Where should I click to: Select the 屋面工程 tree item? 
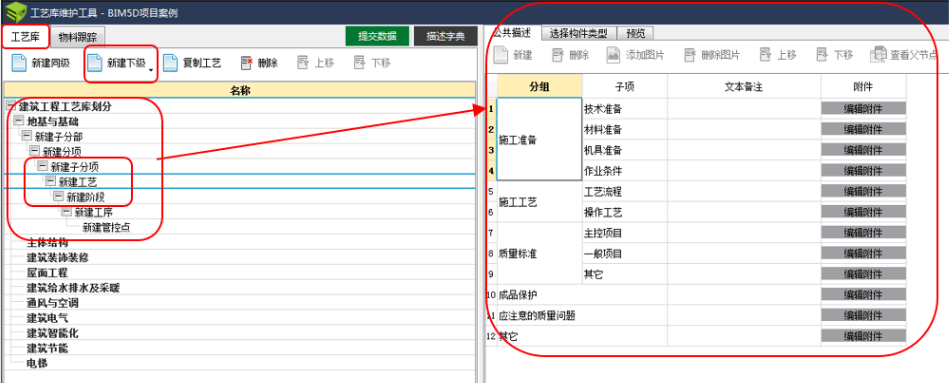(47, 273)
